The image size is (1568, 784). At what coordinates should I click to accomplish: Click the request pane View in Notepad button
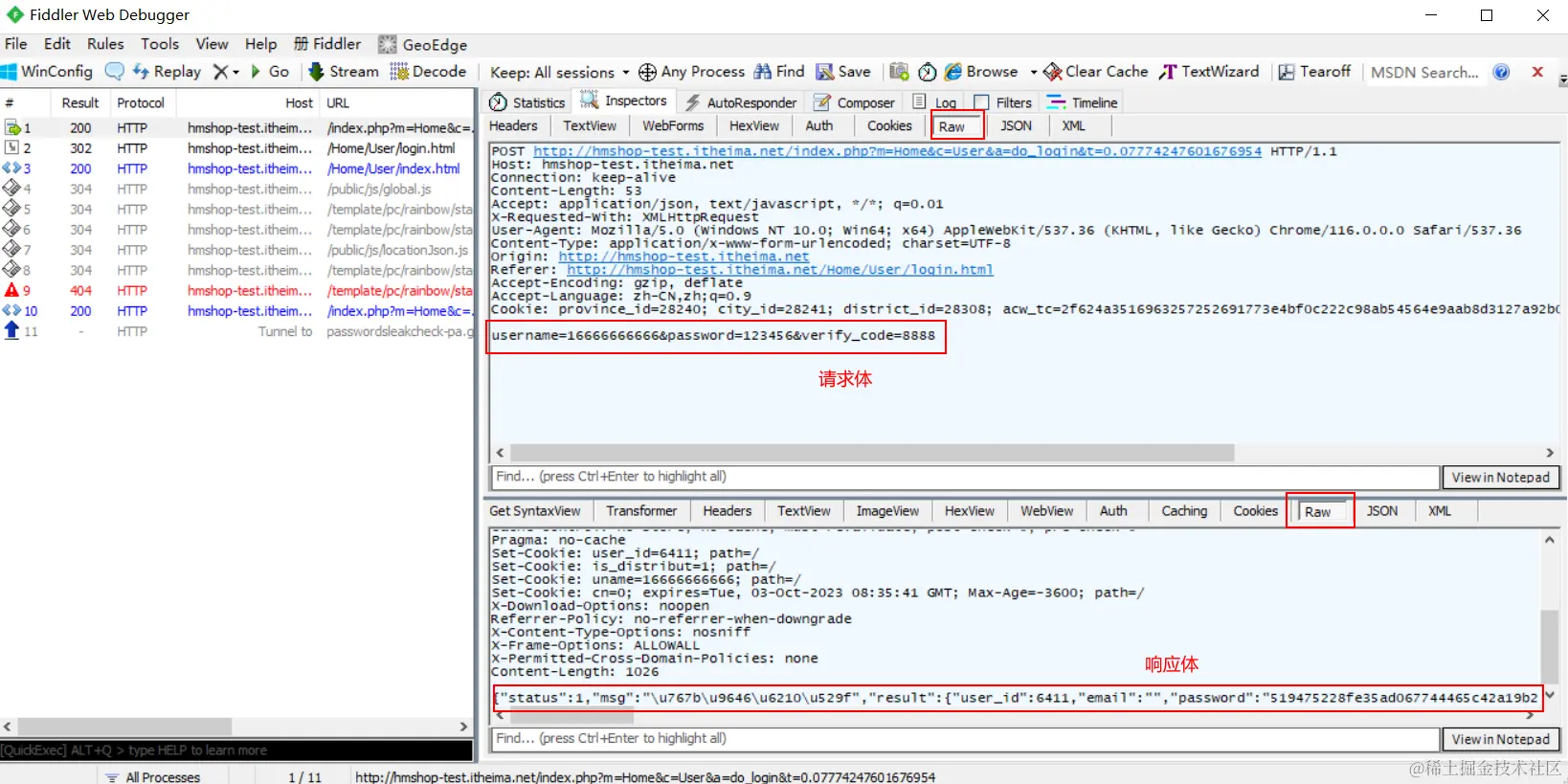[x=1500, y=477]
